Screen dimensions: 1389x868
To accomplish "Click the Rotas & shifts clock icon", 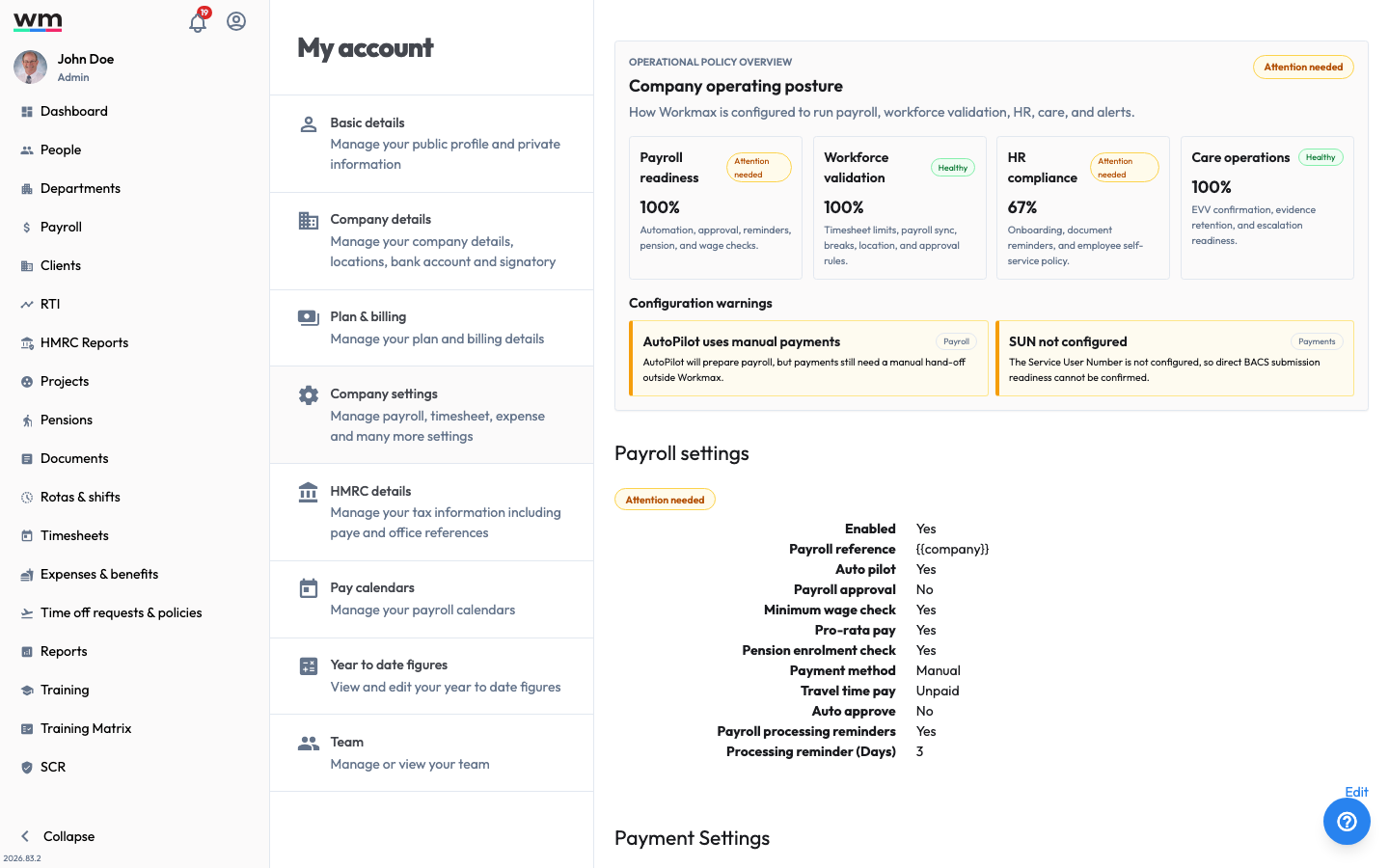I will pyautogui.click(x=27, y=498).
